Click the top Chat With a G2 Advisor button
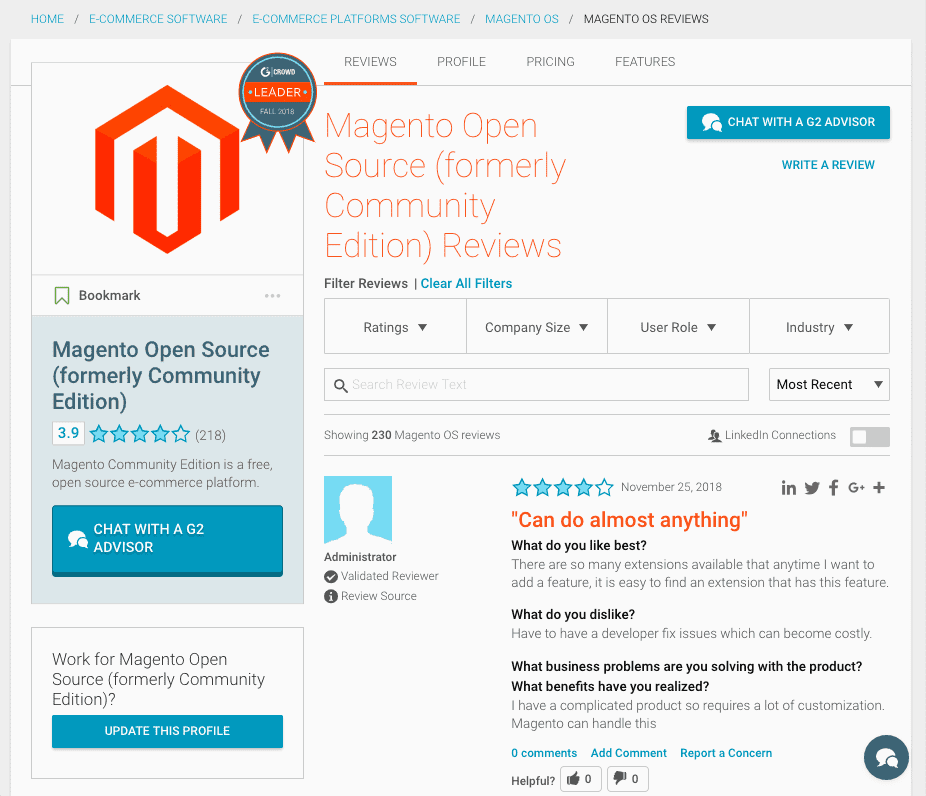926x796 pixels. (x=788, y=122)
